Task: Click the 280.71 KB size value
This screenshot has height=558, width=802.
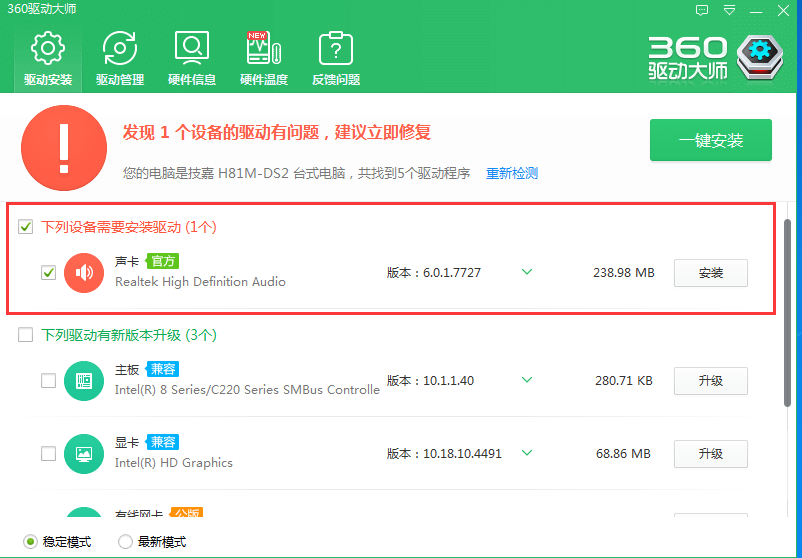Action: click(623, 381)
